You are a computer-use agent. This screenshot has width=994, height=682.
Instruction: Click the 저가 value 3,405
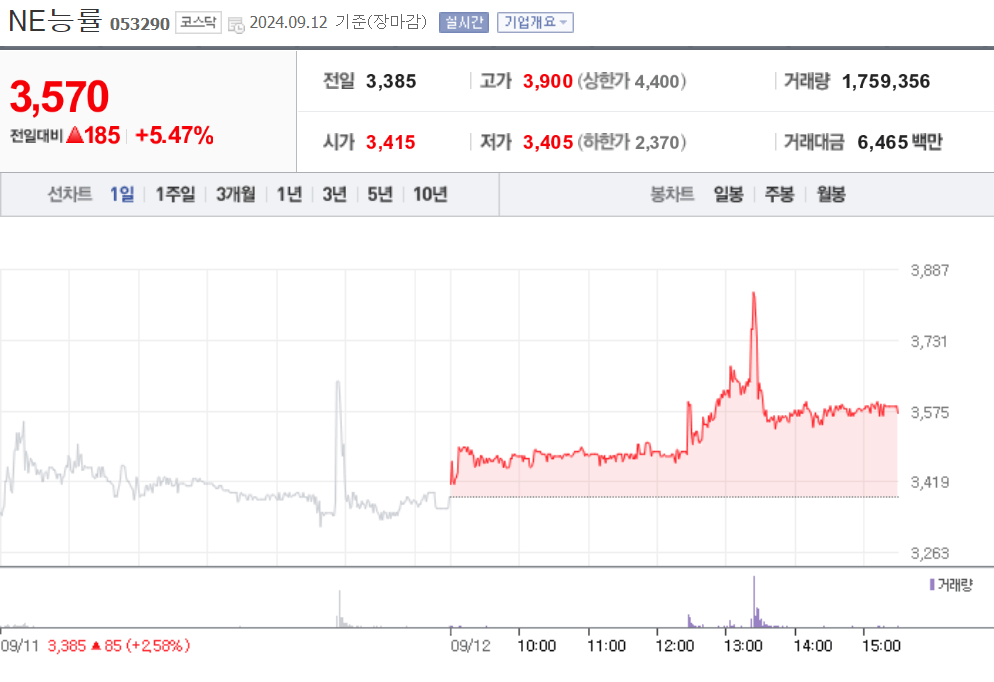[x=548, y=142]
